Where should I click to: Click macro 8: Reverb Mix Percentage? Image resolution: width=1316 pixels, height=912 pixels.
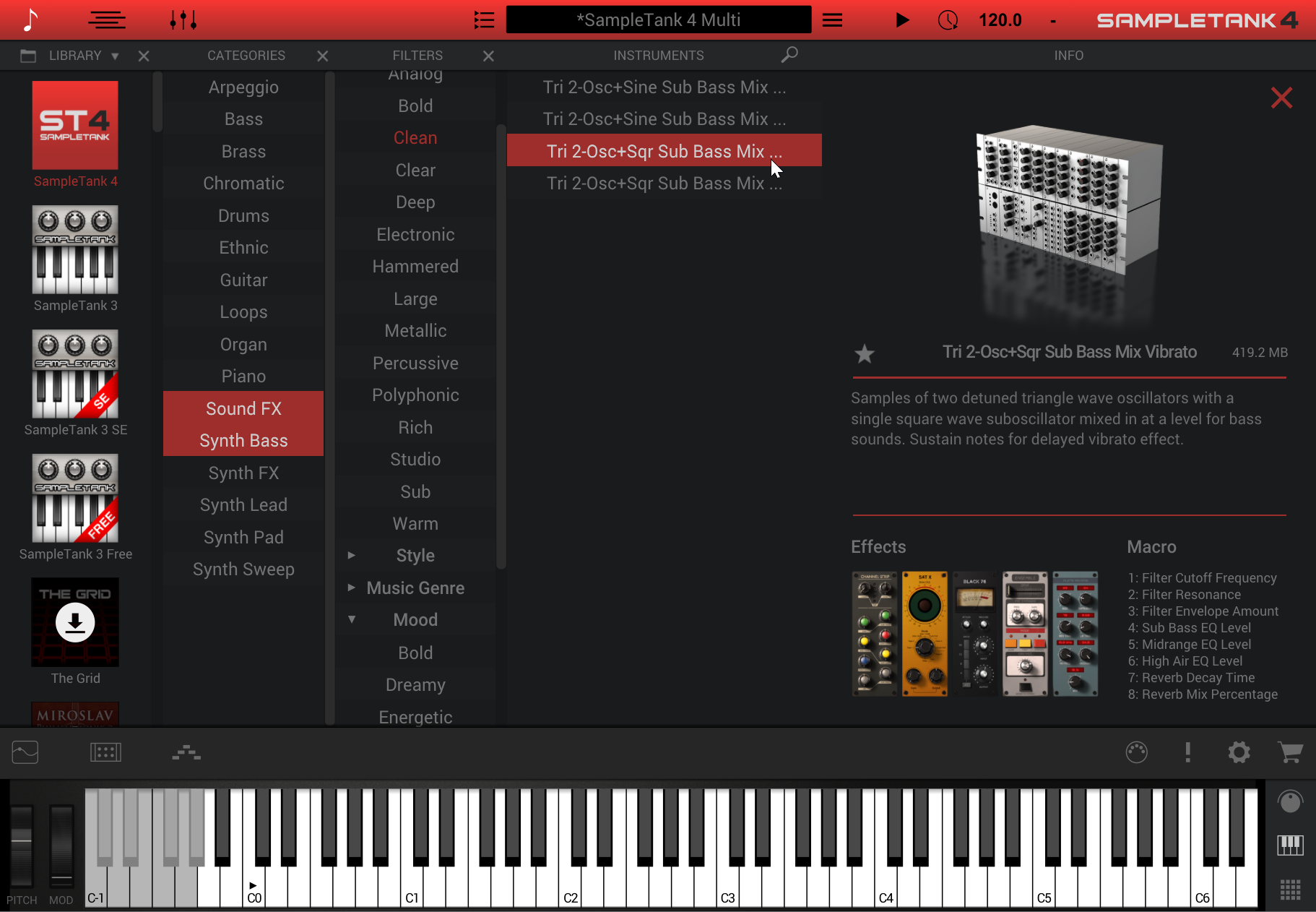pos(1203,694)
